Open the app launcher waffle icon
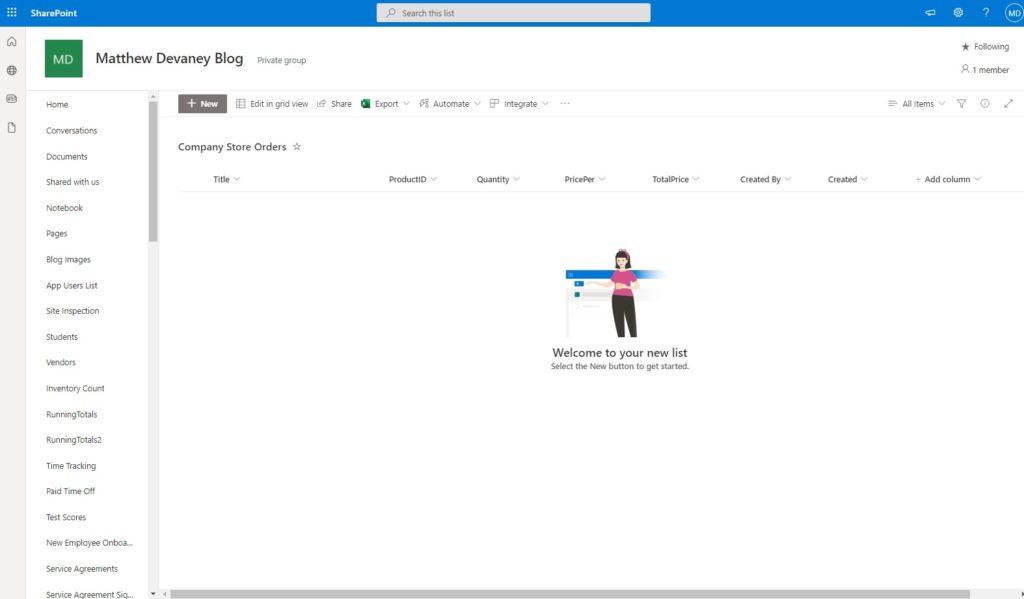Viewport: 1024px width, 599px height. tap(12, 12)
